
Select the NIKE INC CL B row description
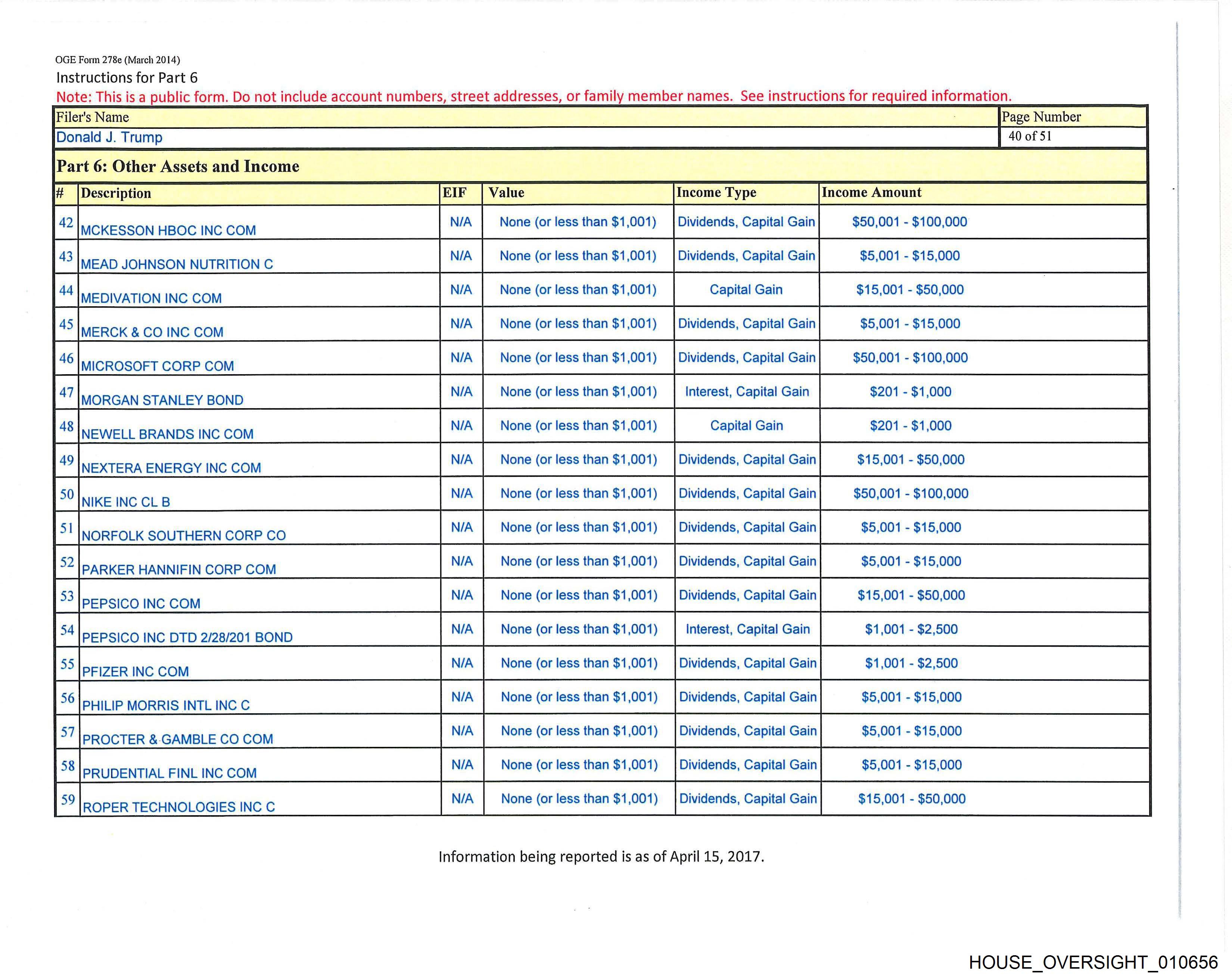click(126, 502)
